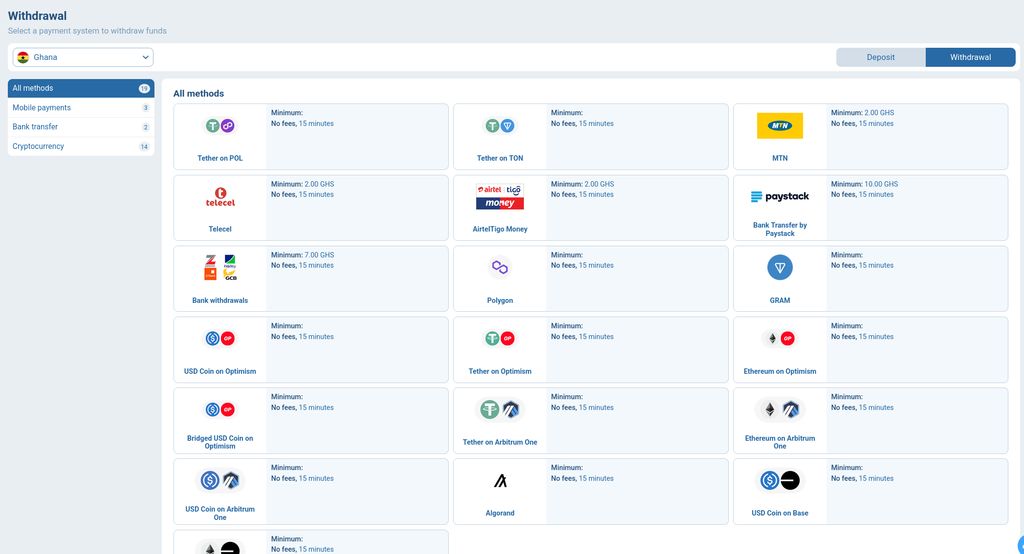Switch to the Deposit tab

[880, 57]
